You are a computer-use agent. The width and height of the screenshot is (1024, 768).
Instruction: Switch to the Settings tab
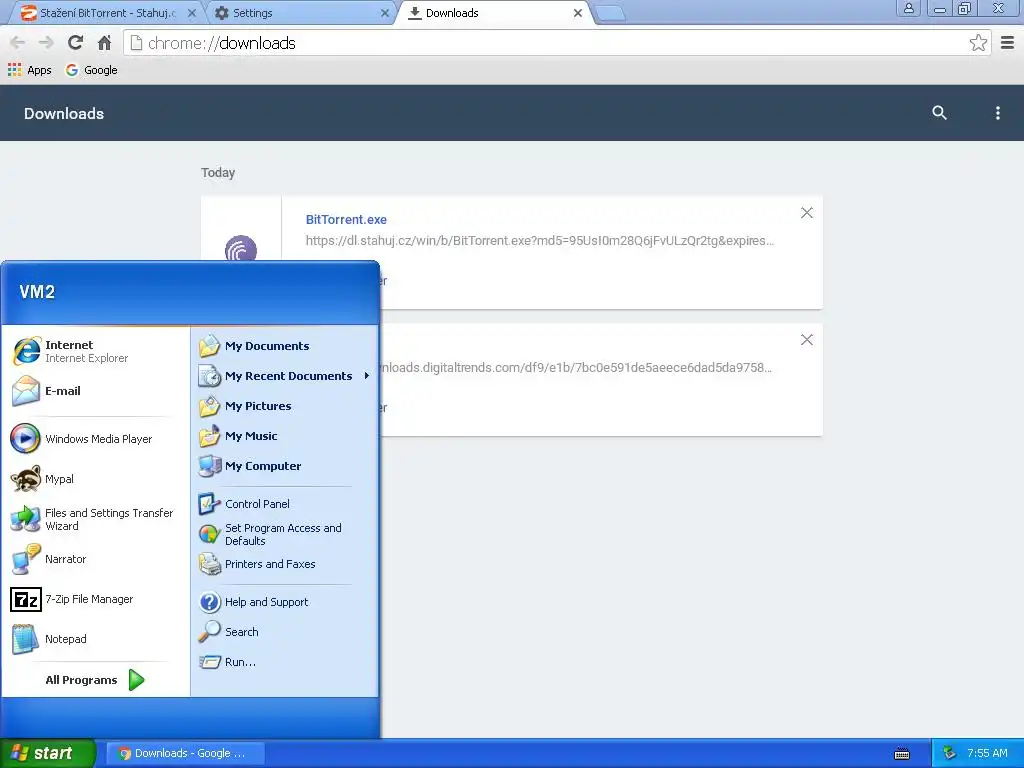coord(300,13)
